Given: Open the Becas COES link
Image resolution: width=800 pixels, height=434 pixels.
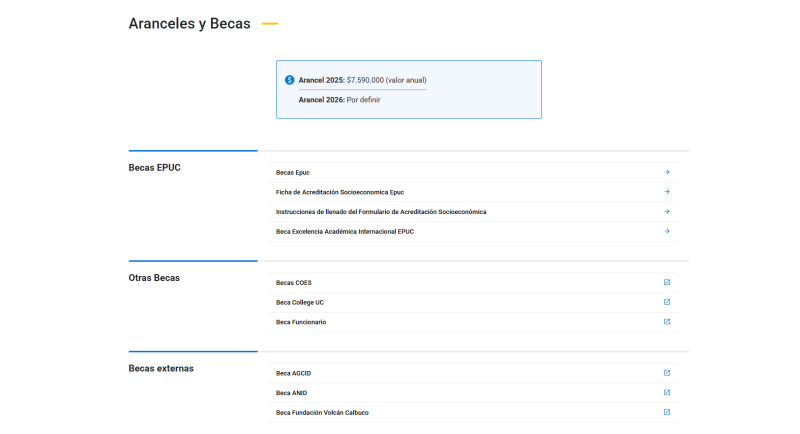Looking at the screenshot, I should point(293,283).
